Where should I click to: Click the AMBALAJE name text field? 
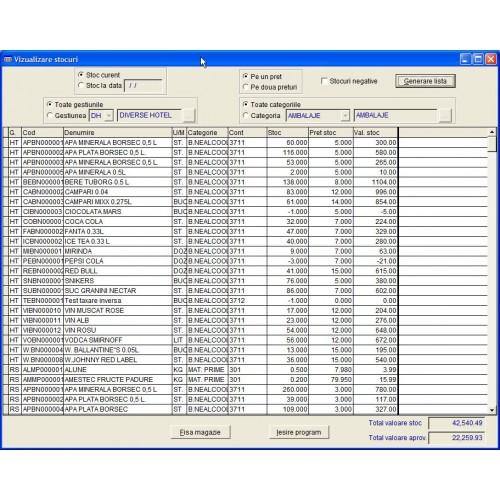click(x=395, y=115)
